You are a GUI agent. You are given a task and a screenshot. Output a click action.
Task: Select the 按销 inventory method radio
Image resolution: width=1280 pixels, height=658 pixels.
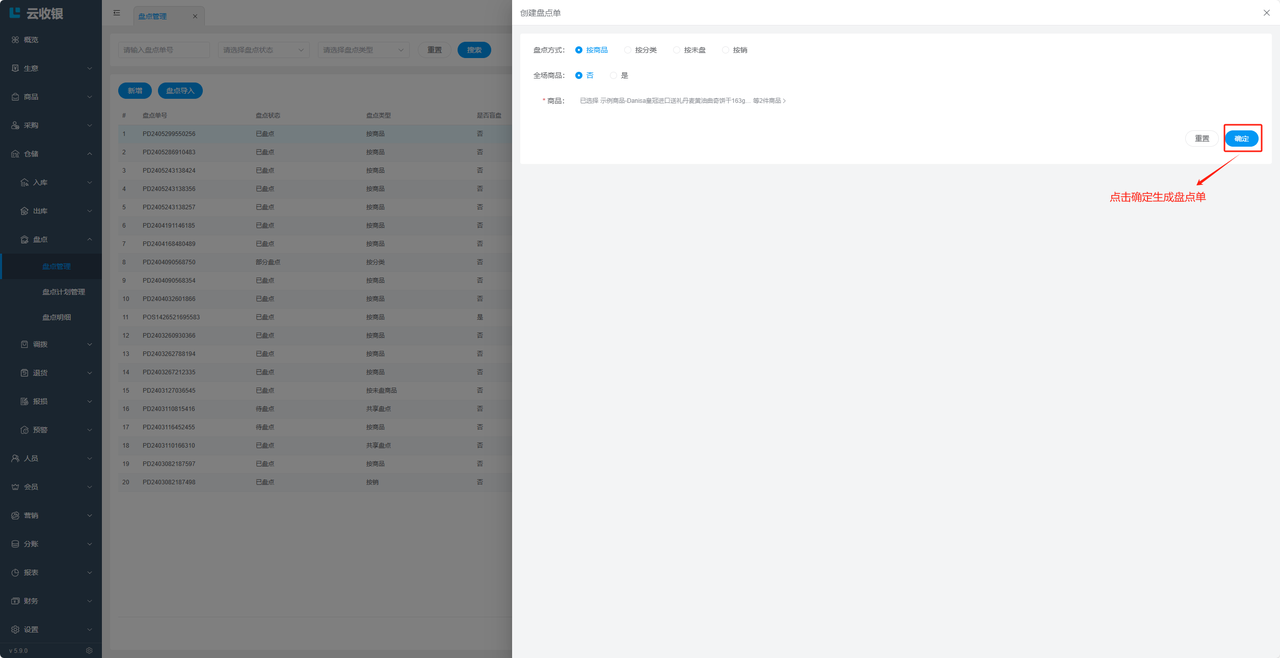click(726, 50)
